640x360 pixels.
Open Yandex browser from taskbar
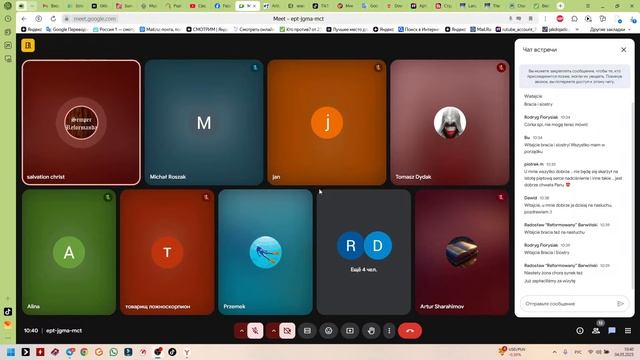tap(187, 352)
